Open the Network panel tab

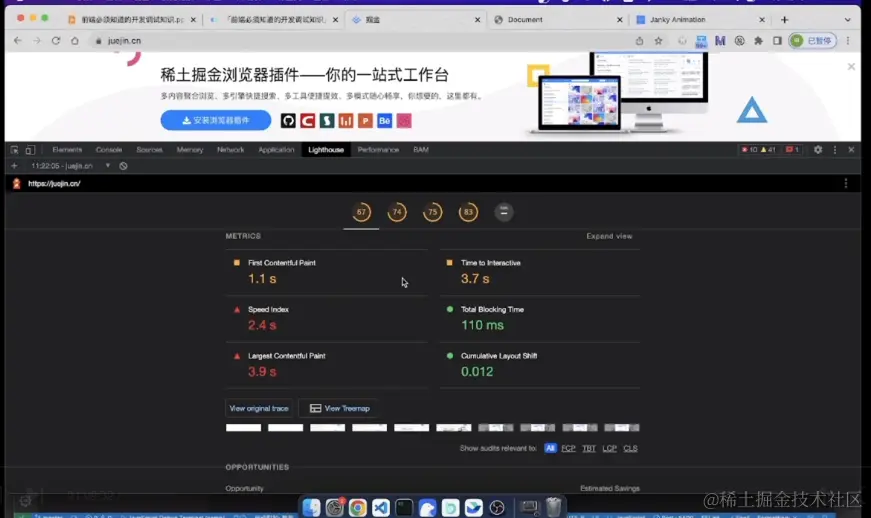click(x=231, y=150)
